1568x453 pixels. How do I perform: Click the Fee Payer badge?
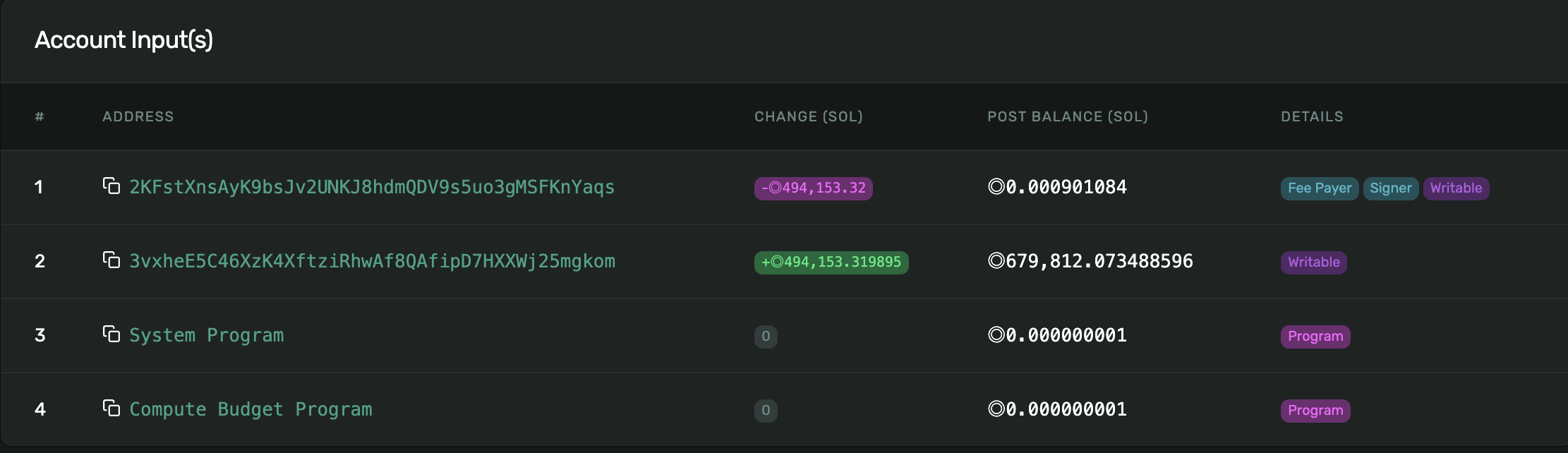[1320, 188]
